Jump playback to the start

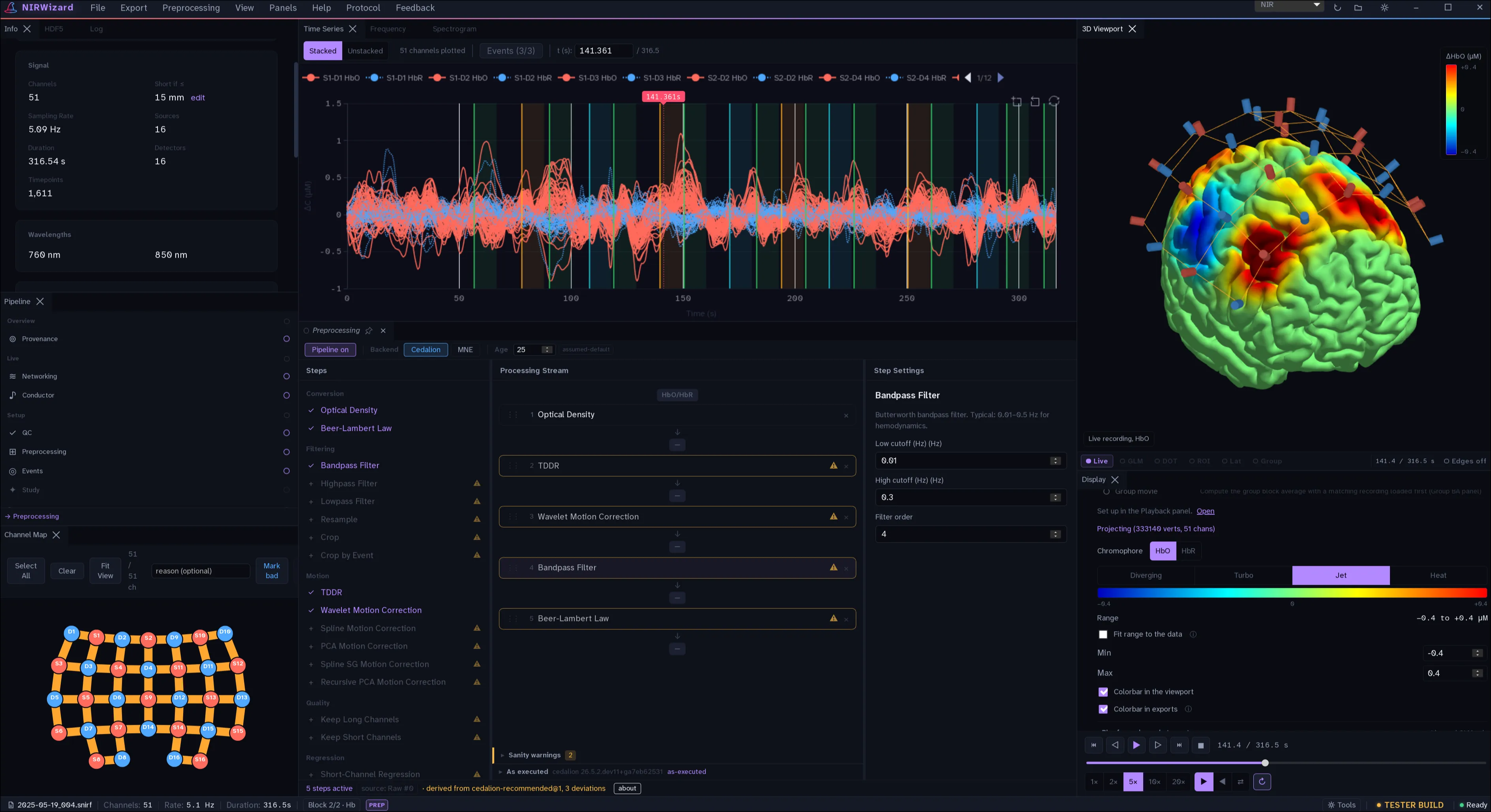click(x=1093, y=745)
